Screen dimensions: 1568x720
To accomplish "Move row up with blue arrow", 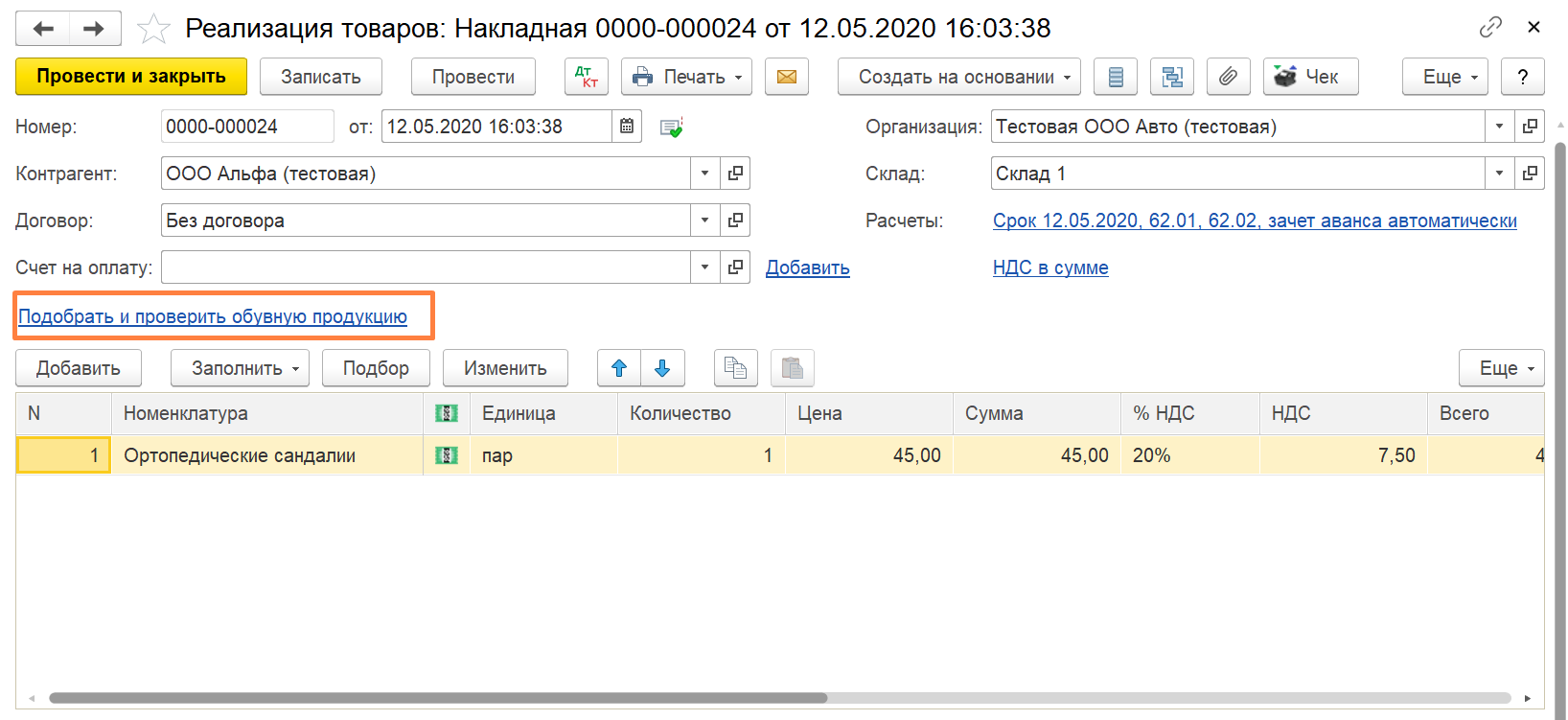I will click(x=619, y=368).
